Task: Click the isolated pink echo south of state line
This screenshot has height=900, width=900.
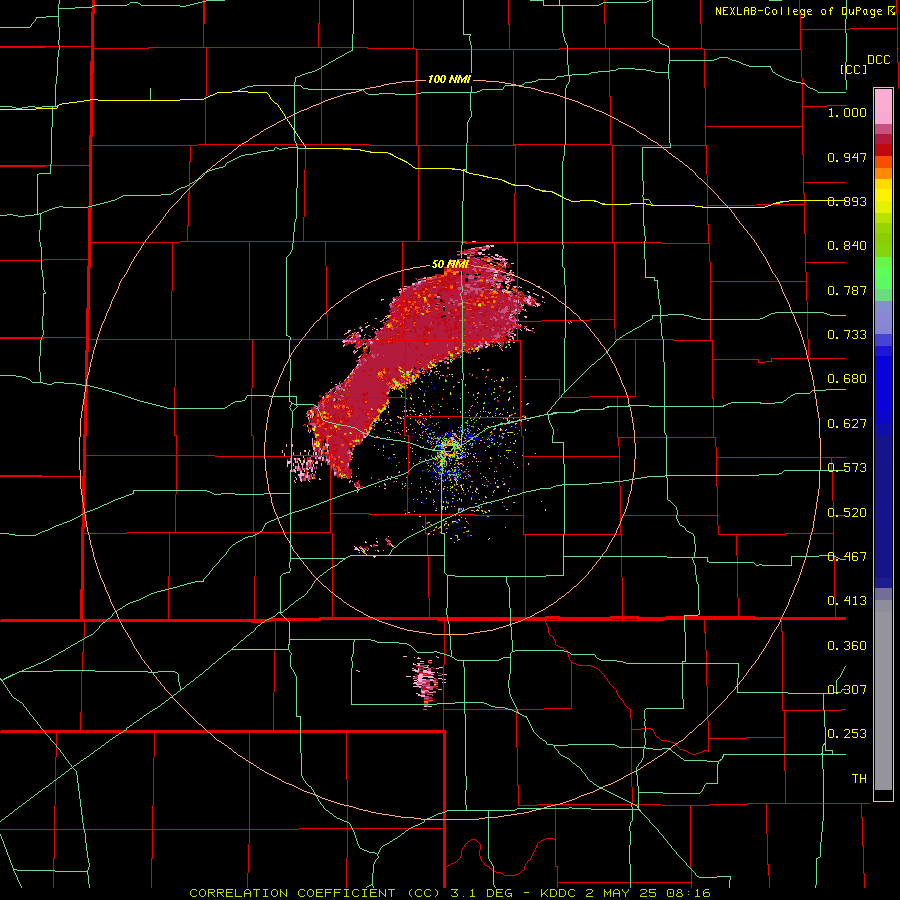Action: (x=426, y=681)
